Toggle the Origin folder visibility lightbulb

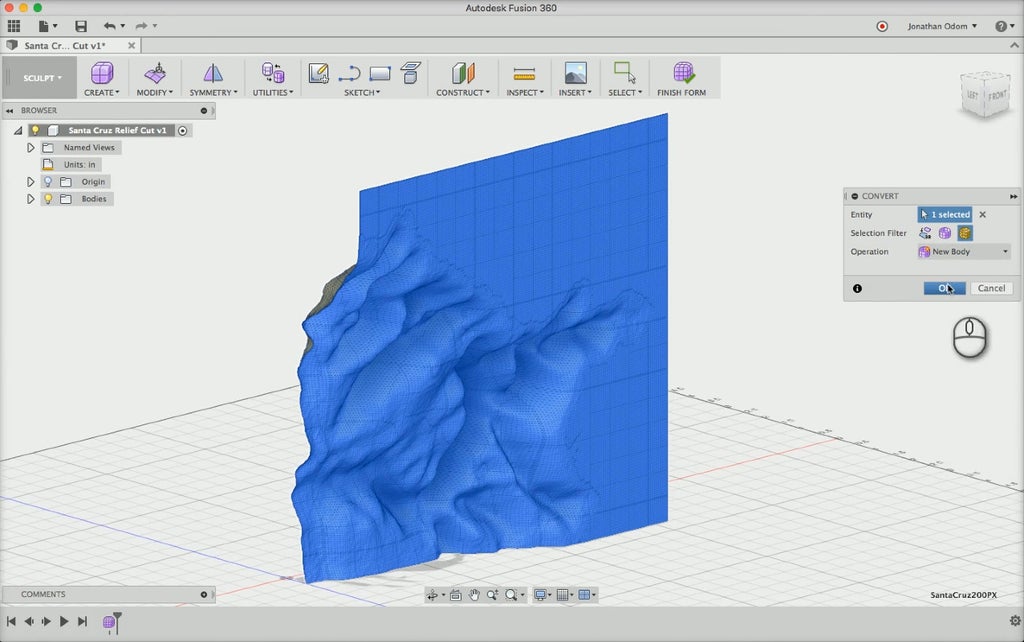[48, 181]
